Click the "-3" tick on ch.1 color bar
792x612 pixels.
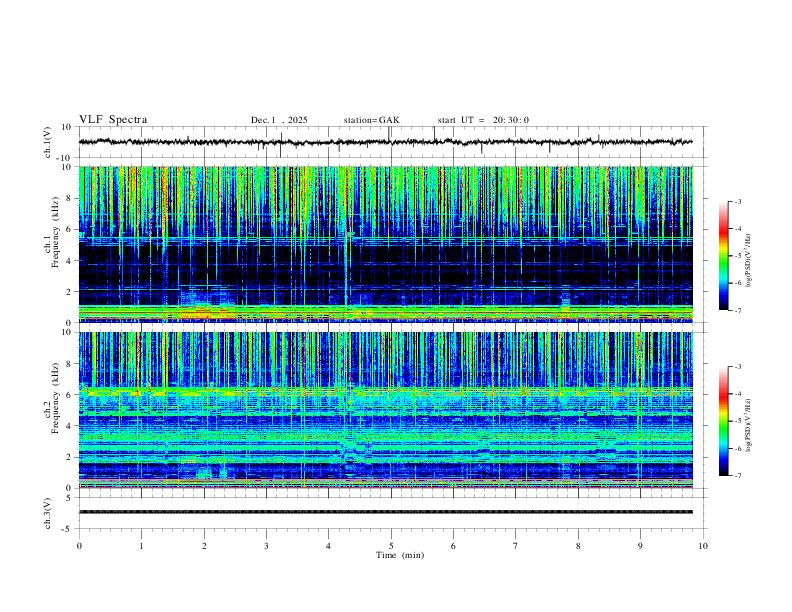[737, 201]
